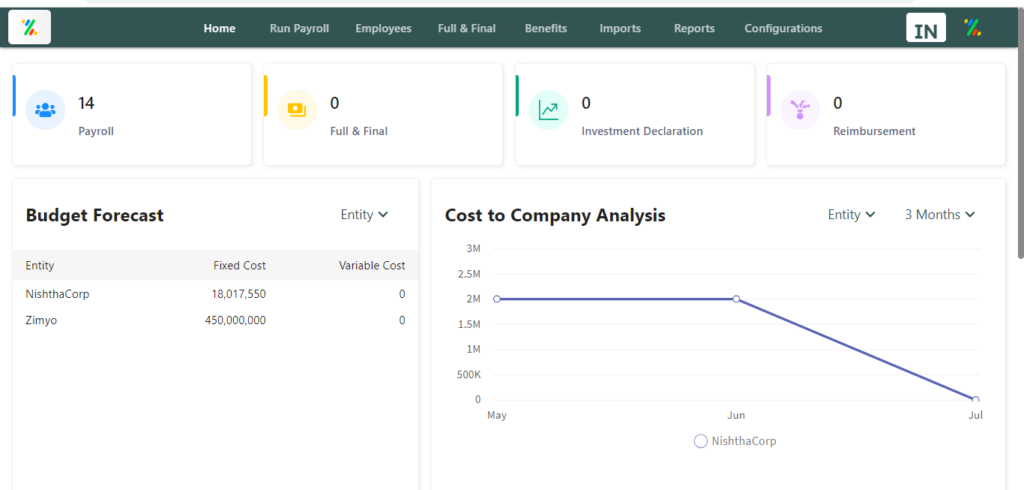Open the Reports menu
The height and width of the screenshot is (490, 1024).
click(x=694, y=28)
